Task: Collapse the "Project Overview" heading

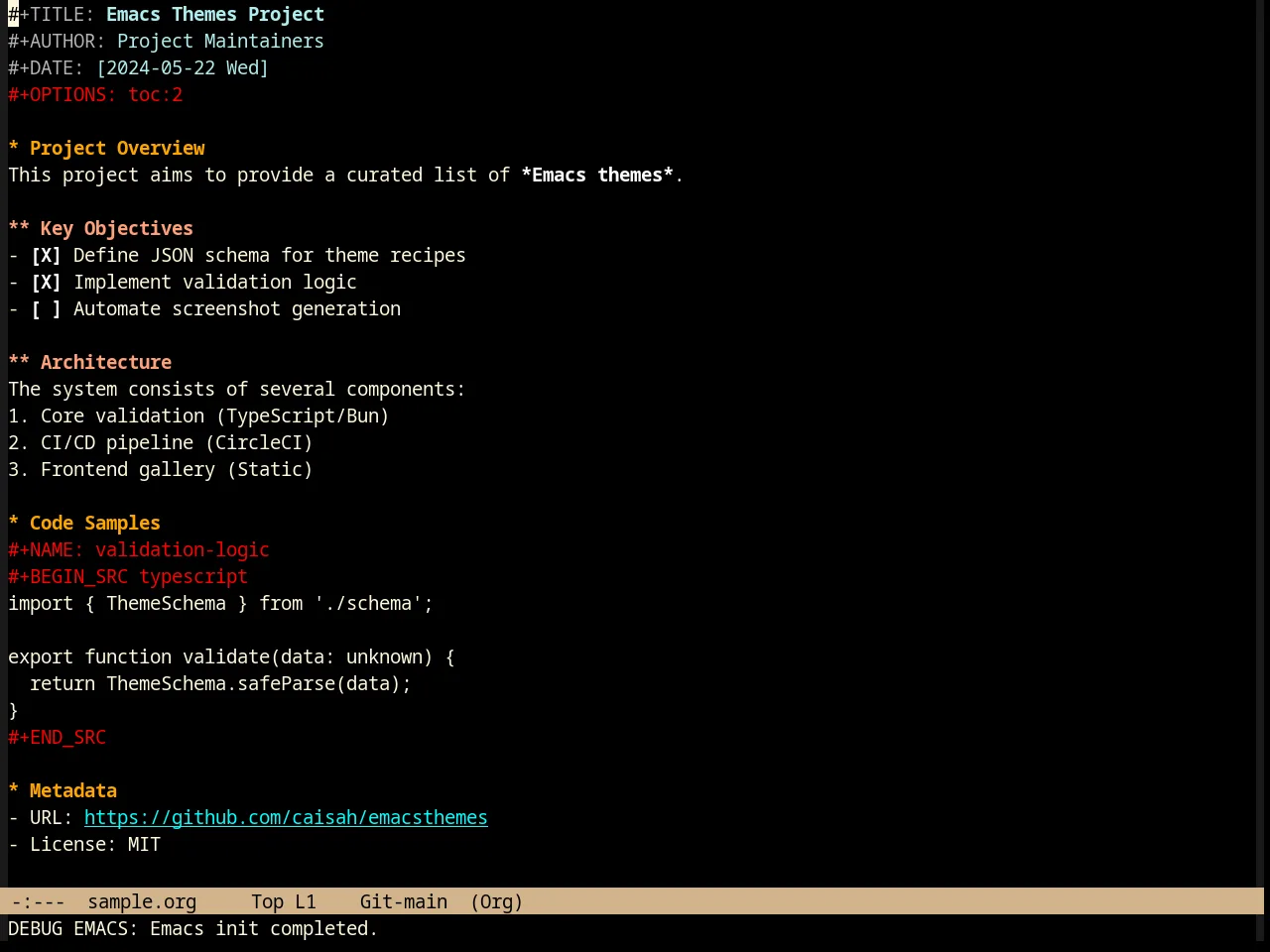Action: point(106,148)
